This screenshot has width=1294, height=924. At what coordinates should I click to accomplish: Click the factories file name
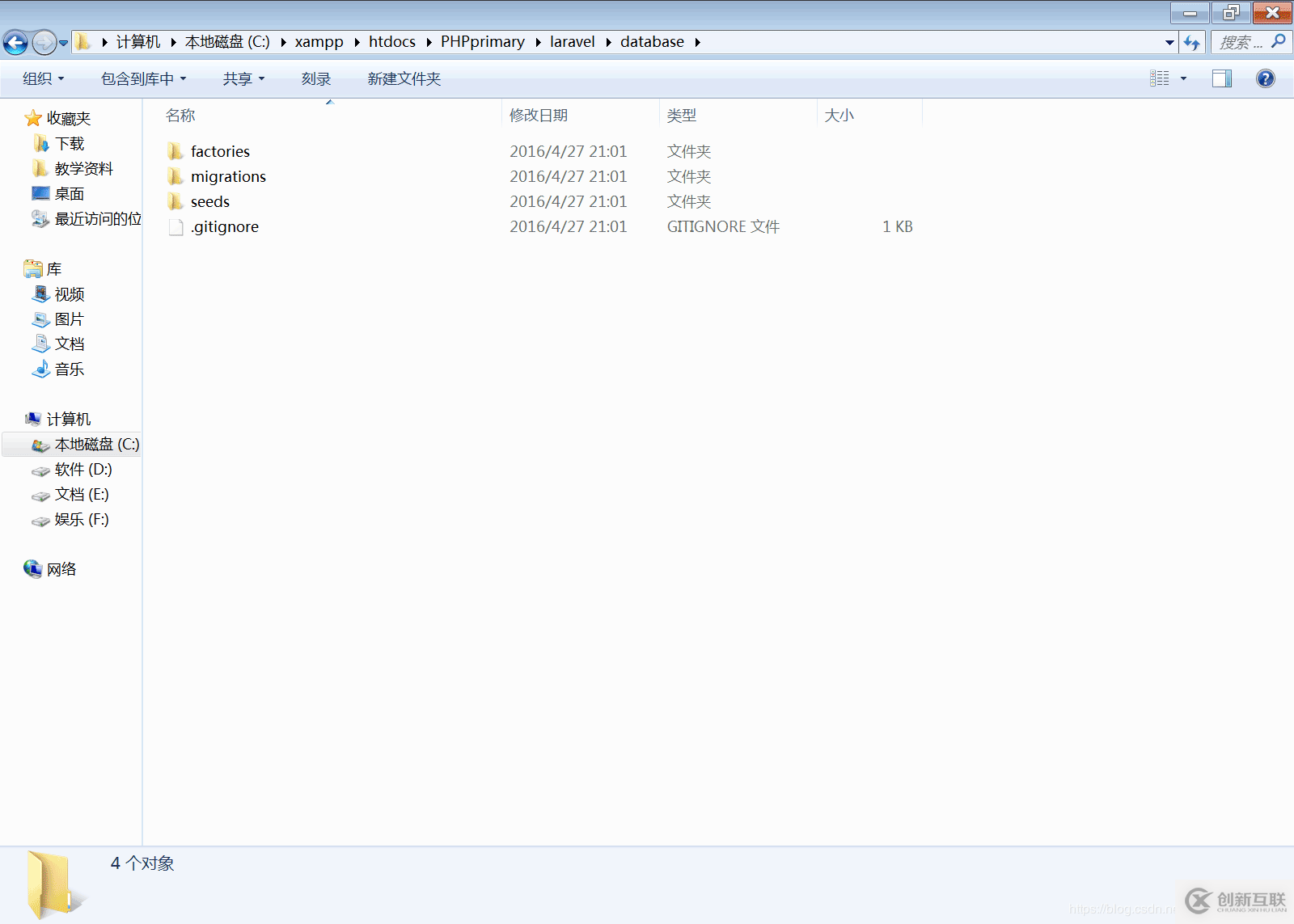[x=220, y=151]
